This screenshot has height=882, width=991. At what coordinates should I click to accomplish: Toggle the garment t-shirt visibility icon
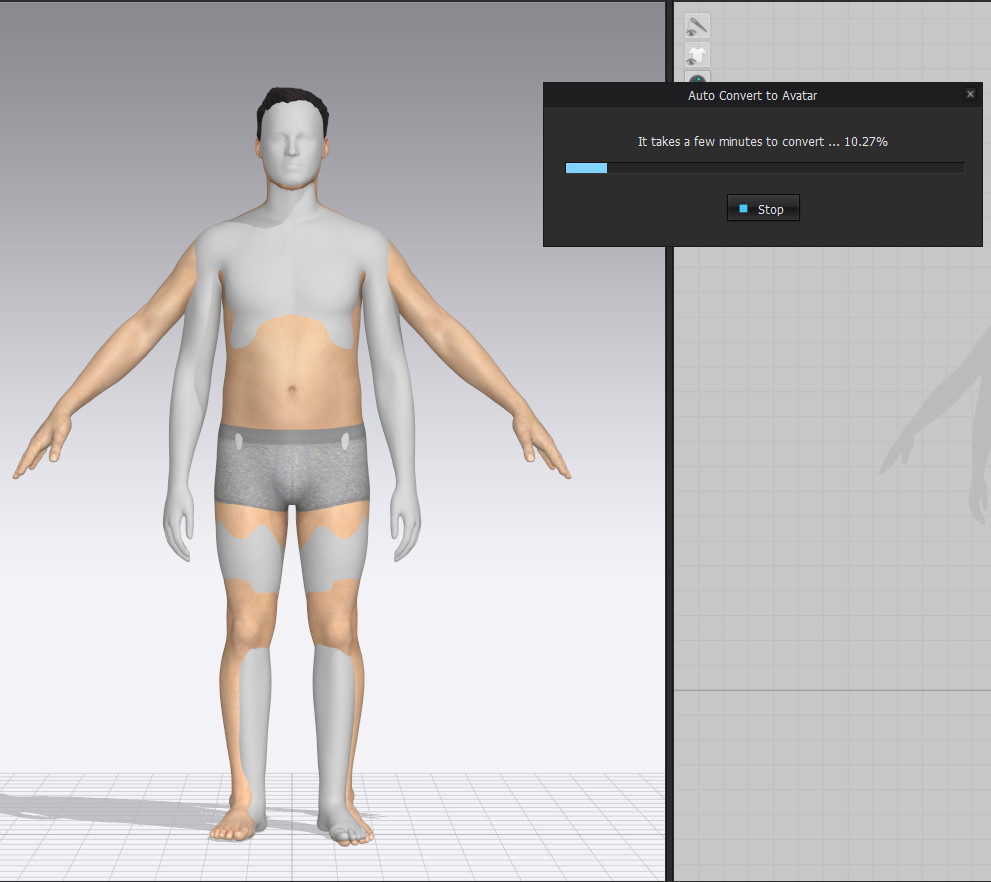tap(696, 55)
